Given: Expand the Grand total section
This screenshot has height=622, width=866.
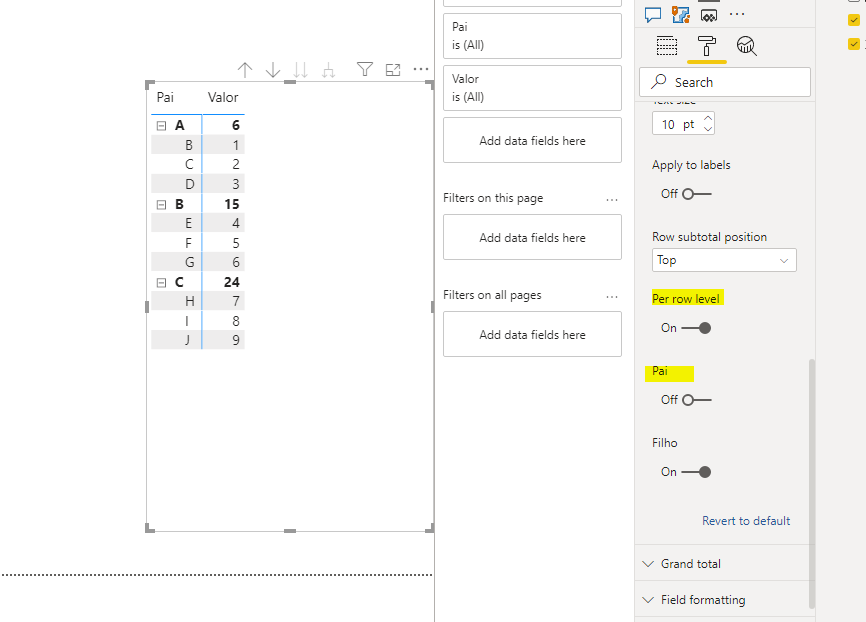Looking at the screenshot, I should tap(725, 563).
